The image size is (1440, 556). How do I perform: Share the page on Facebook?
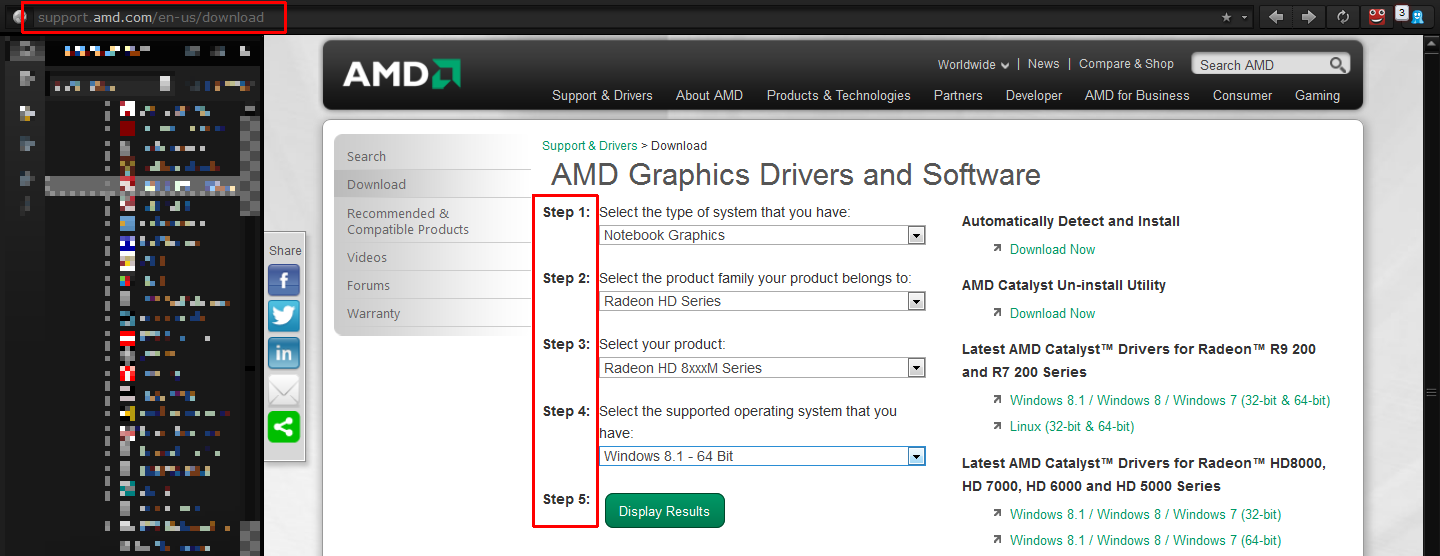pyautogui.click(x=284, y=280)
